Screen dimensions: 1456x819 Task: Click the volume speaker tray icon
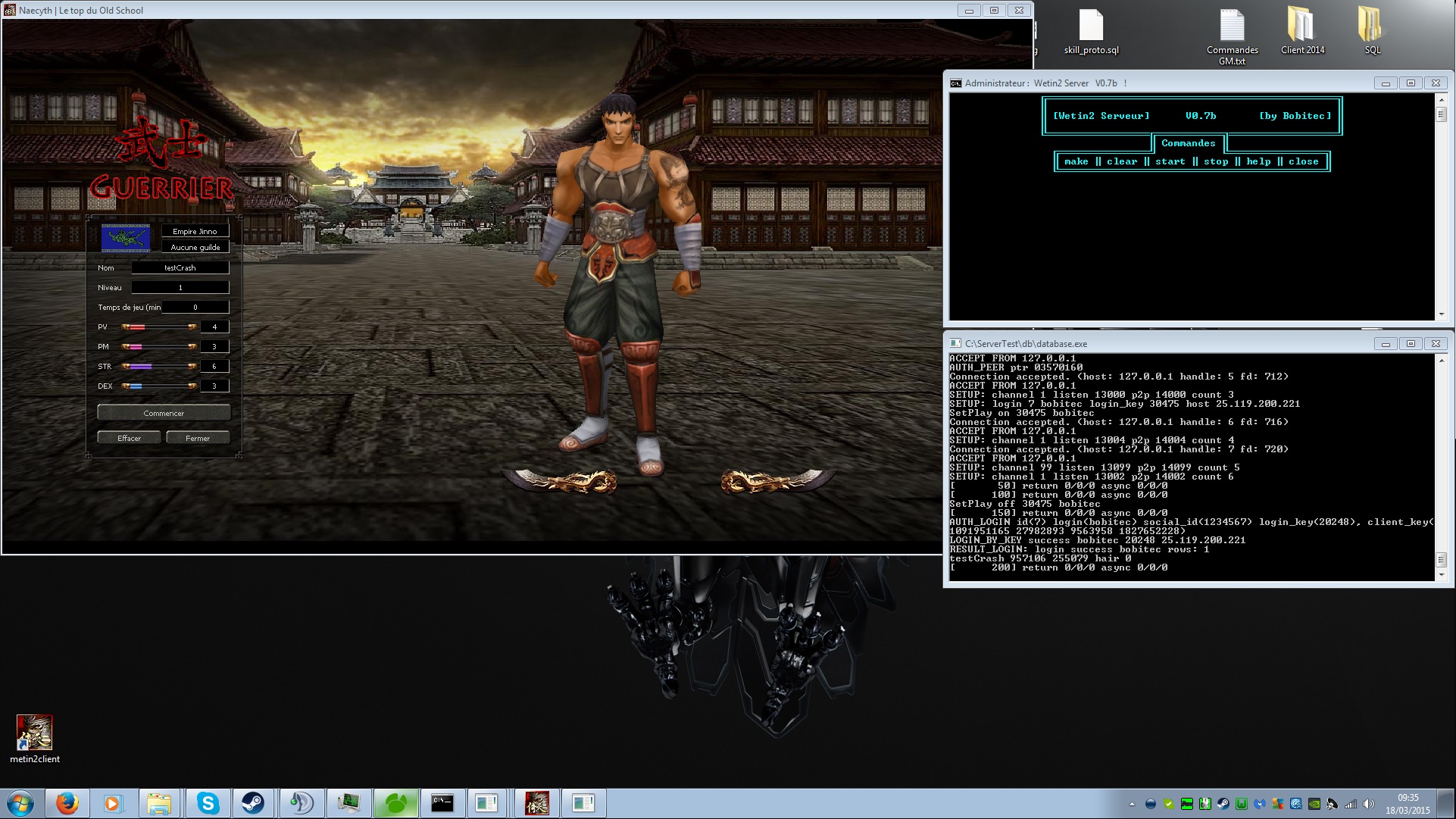[x=1368, y=804]
